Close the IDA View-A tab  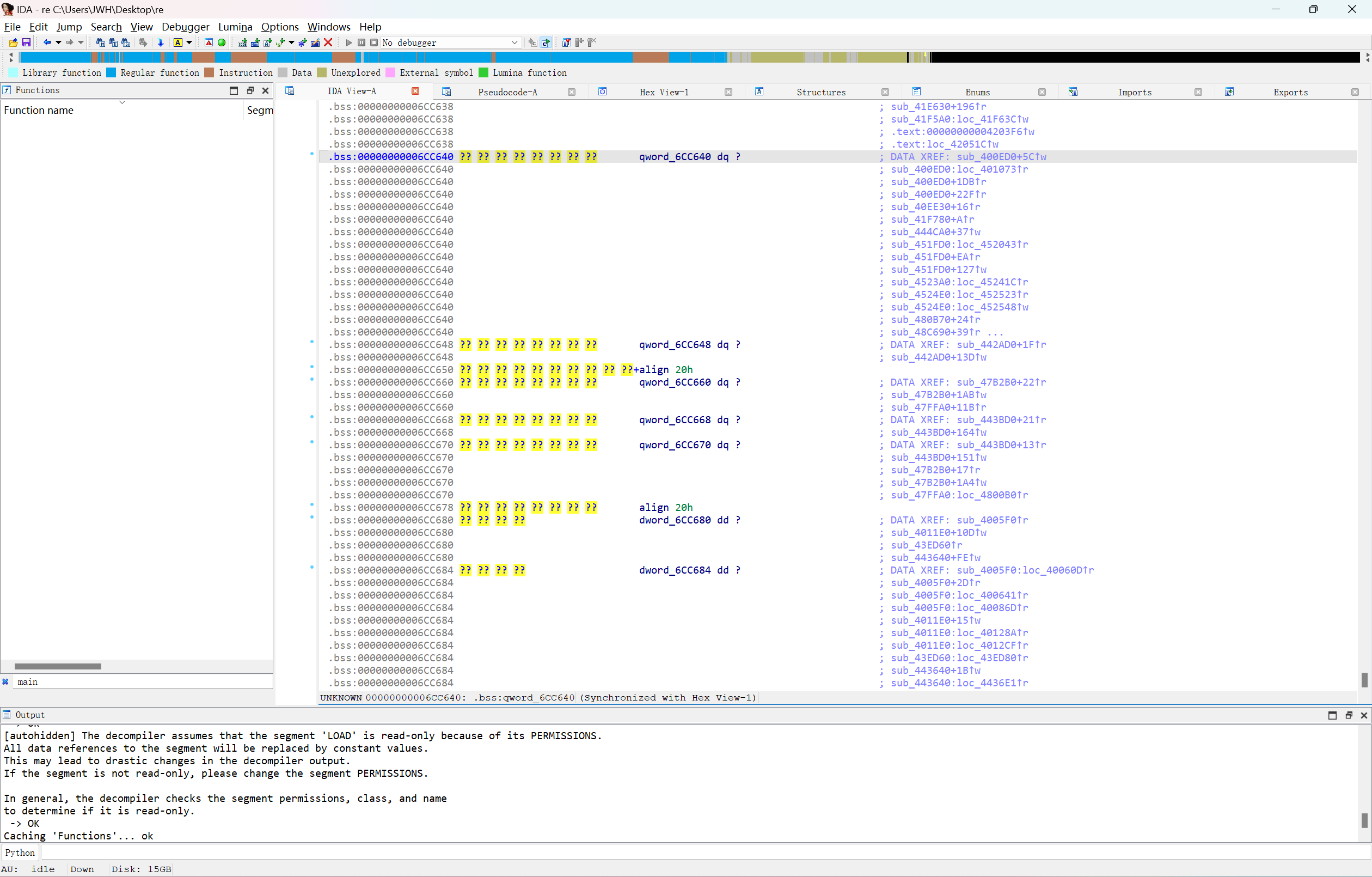pyautogui.click(x=415, y=91)
